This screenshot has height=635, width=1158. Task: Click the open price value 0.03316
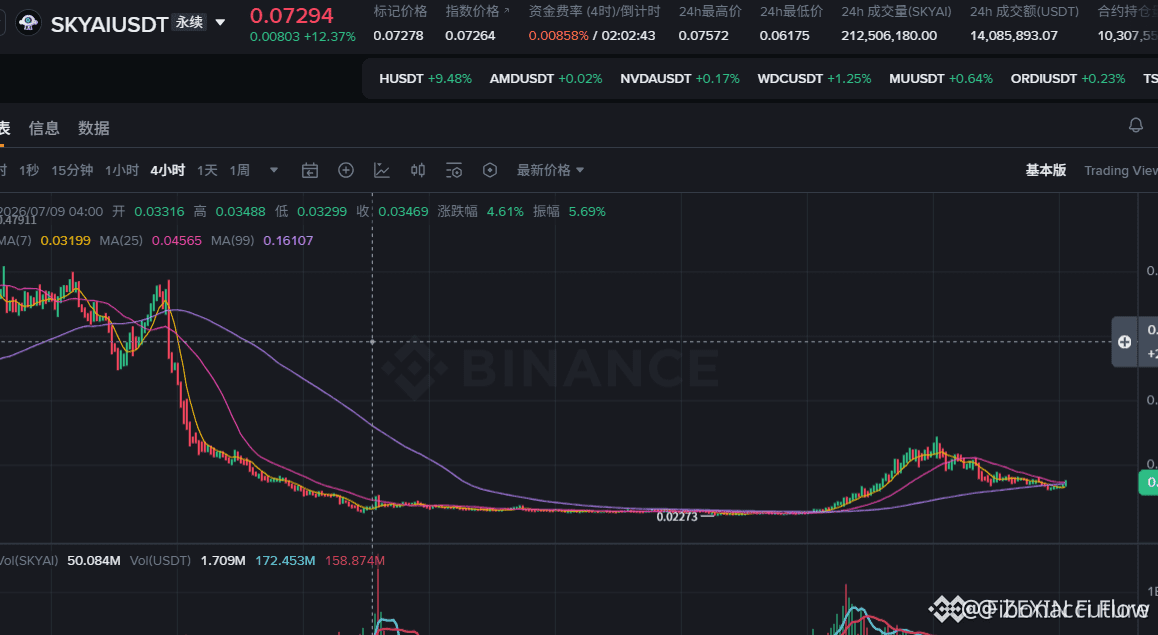(x=160, y=211)
